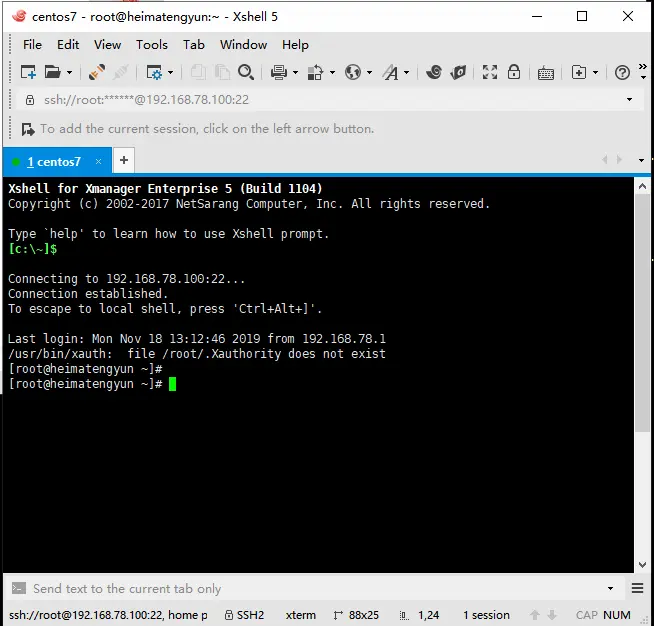
Task: Click the terminal vertical scrollbar thumb
Action: [642, 313]
